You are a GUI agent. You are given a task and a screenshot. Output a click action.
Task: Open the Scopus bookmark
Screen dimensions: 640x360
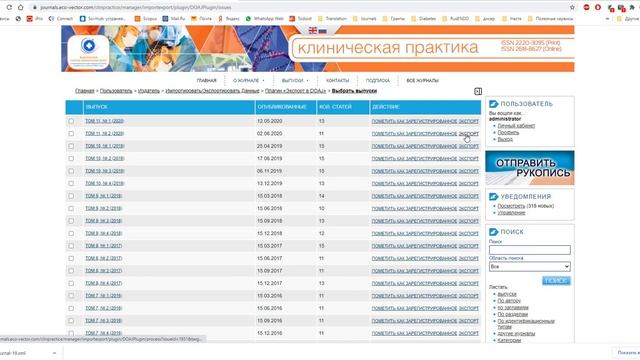coord(146,18)
